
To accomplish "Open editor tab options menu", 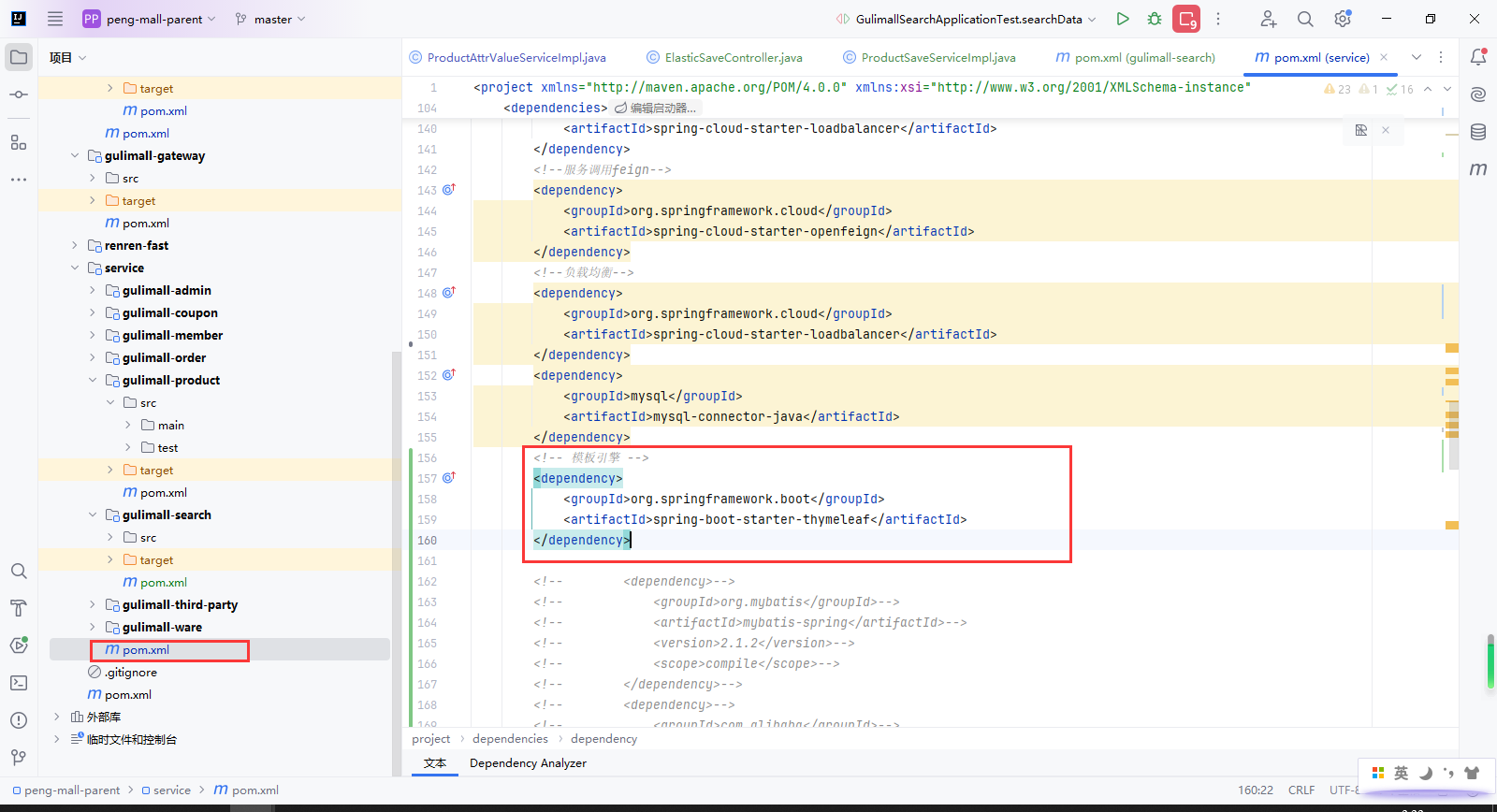I will 1441,57.
